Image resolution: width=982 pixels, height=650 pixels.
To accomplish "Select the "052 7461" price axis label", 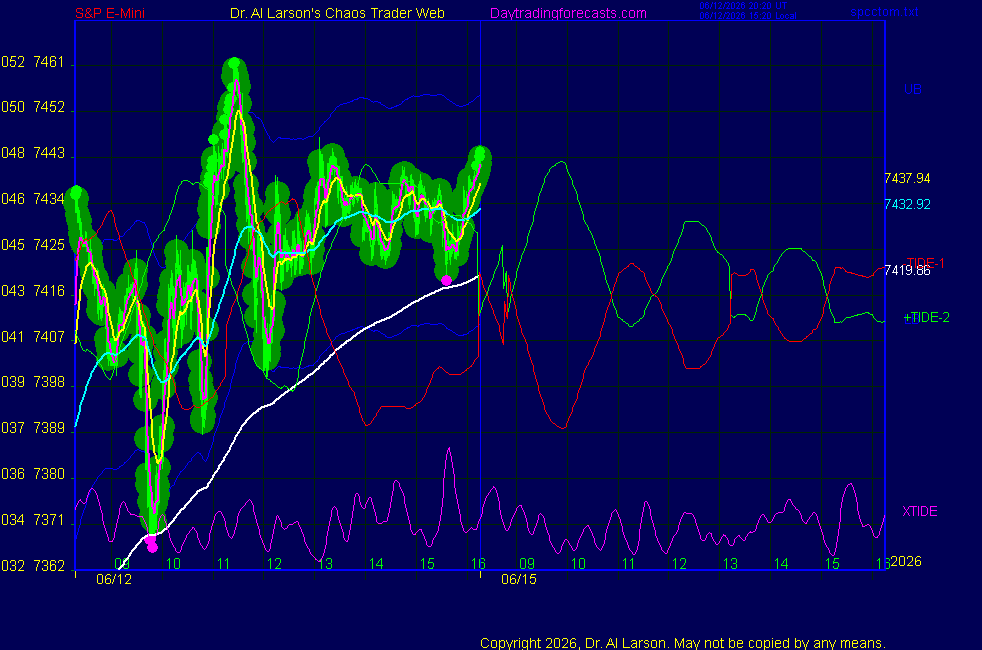I will pyautogui.click(x=33, y=62).
